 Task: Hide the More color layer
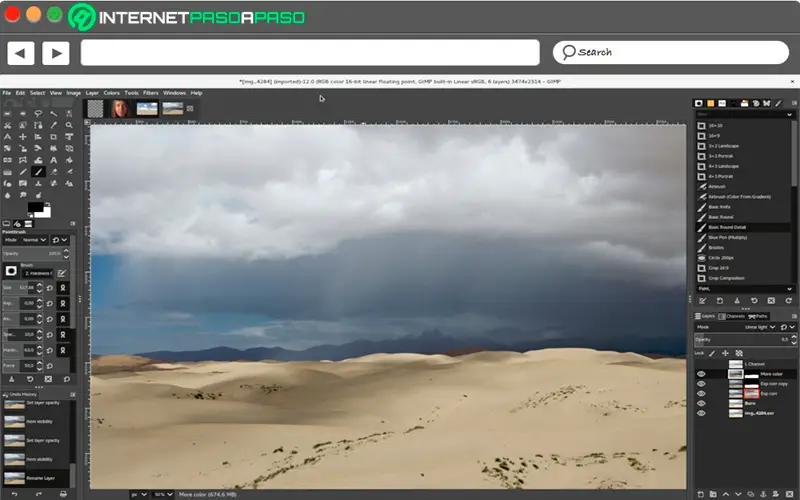click(x=701, y=374)
